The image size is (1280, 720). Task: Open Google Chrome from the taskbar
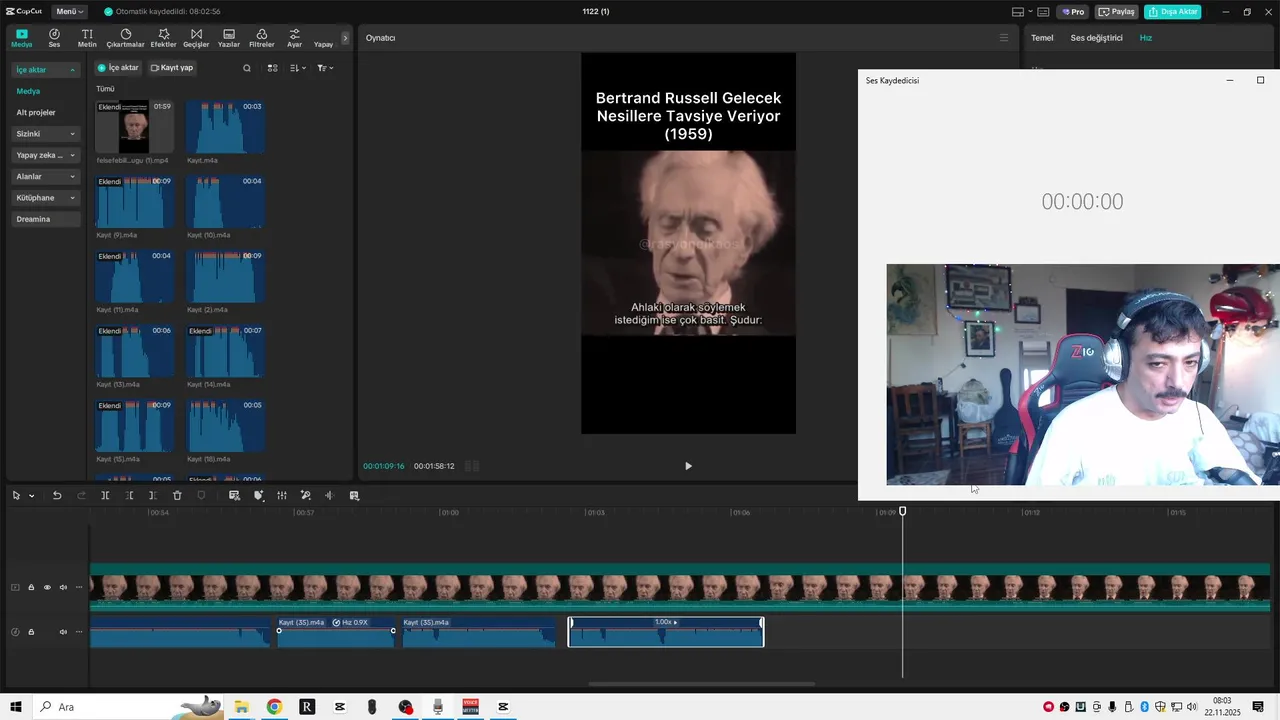click(274, 707)
